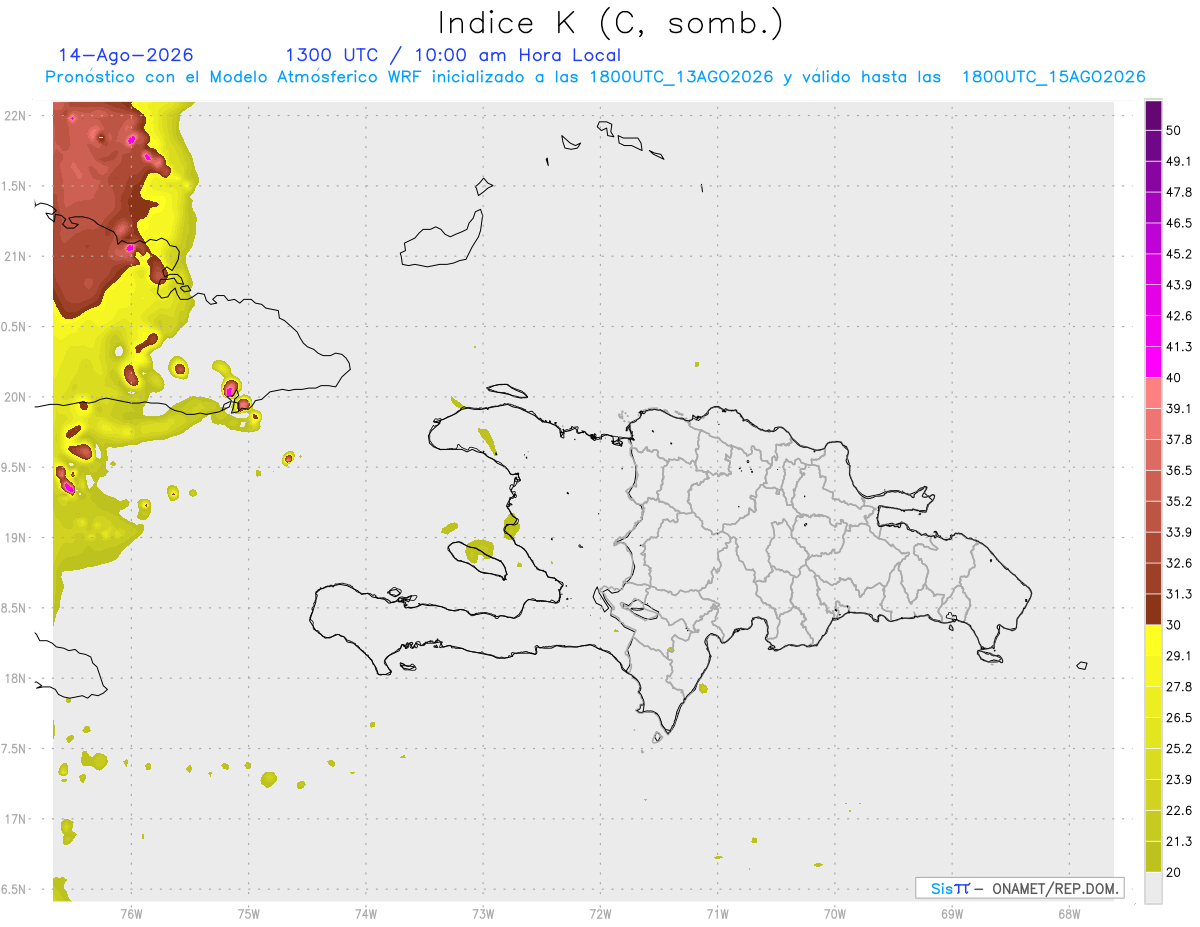This screenshot has height=927, width=1200.
Task: Click the legend value '37.8'
Action: pyautogui.click(x=1179, y=439)
